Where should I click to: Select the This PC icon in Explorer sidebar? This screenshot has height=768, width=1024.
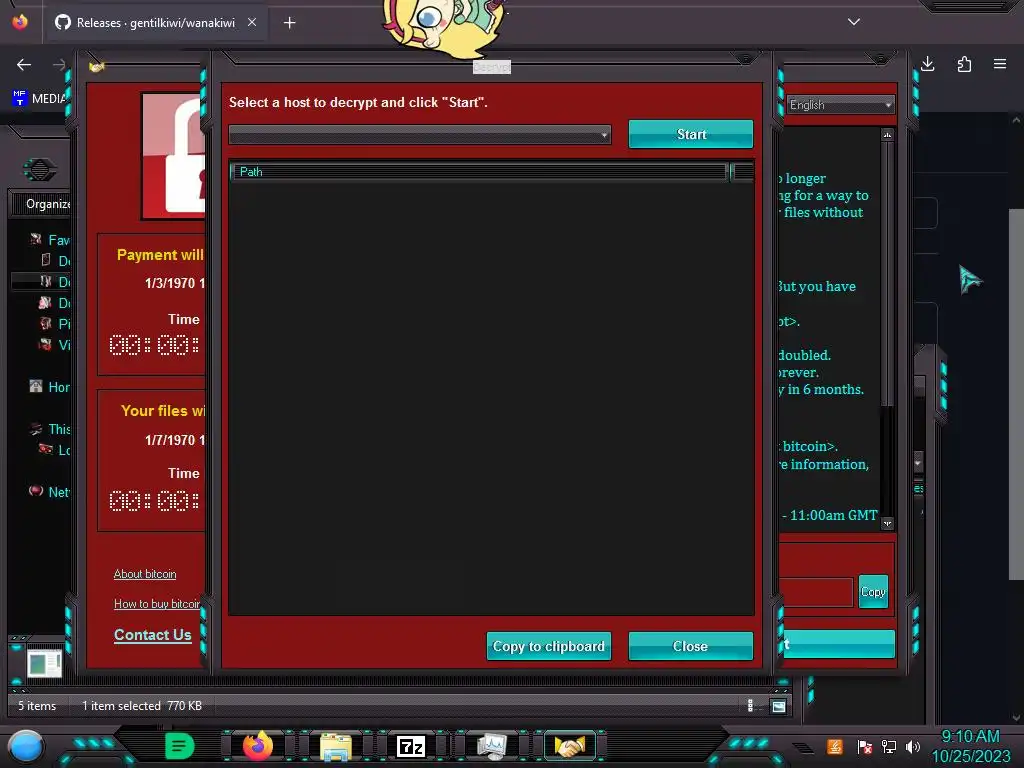pyautogui.click(x=35, y=428)
